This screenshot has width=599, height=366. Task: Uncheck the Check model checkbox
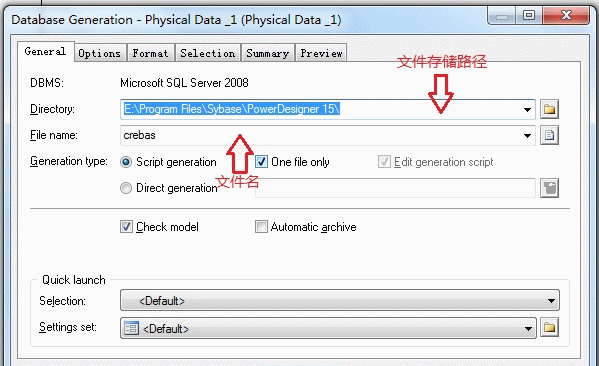point(126,227)
